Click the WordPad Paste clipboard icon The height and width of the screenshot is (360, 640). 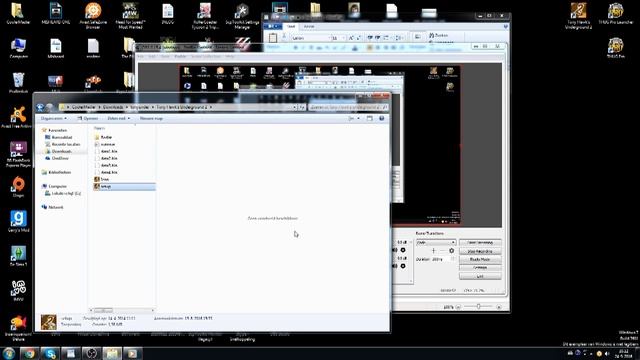pos(273,38)
